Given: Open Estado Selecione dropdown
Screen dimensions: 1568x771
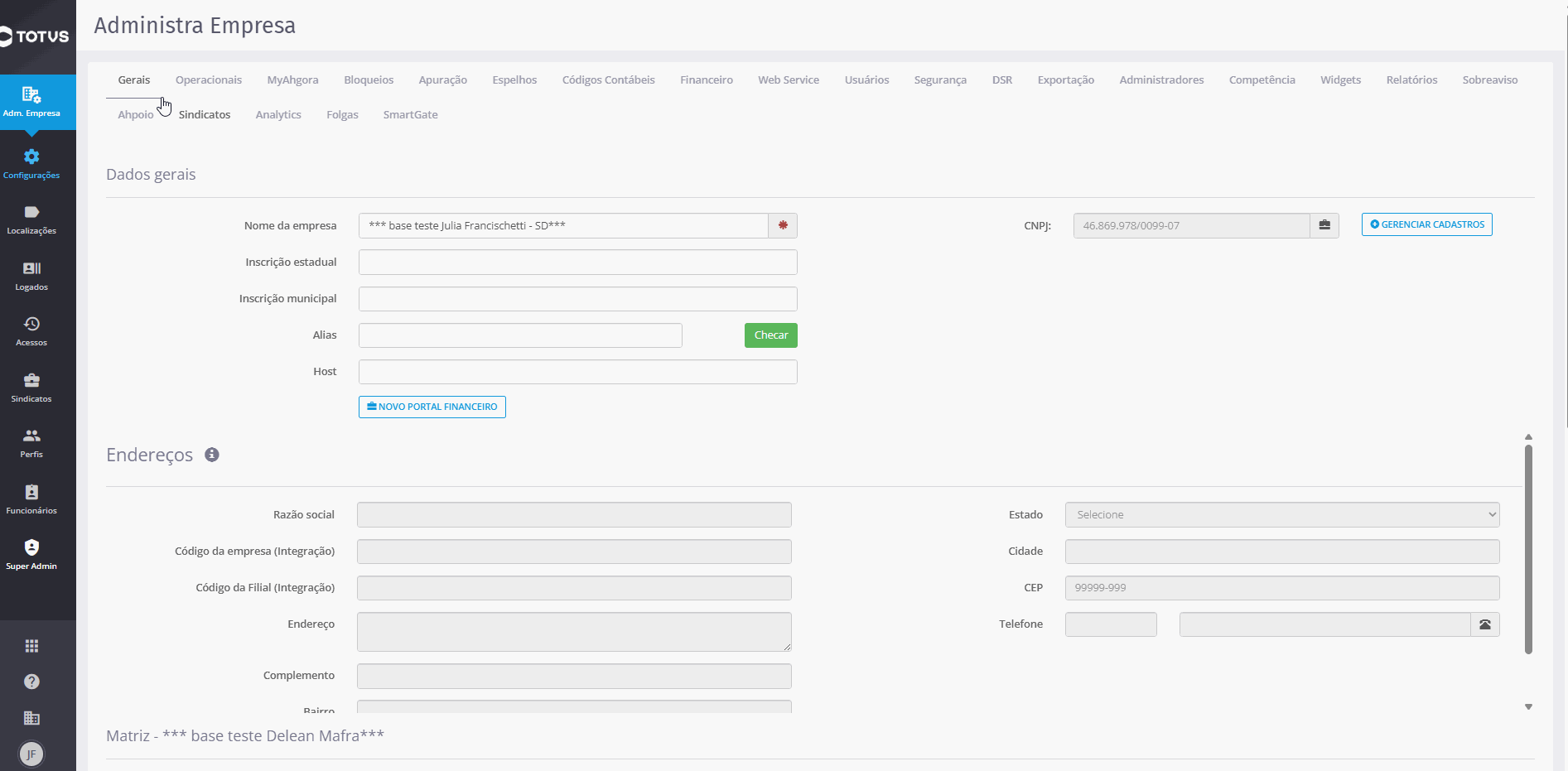Looking at the screenshot, I should pyautogui.click(x=1282, y=514).
